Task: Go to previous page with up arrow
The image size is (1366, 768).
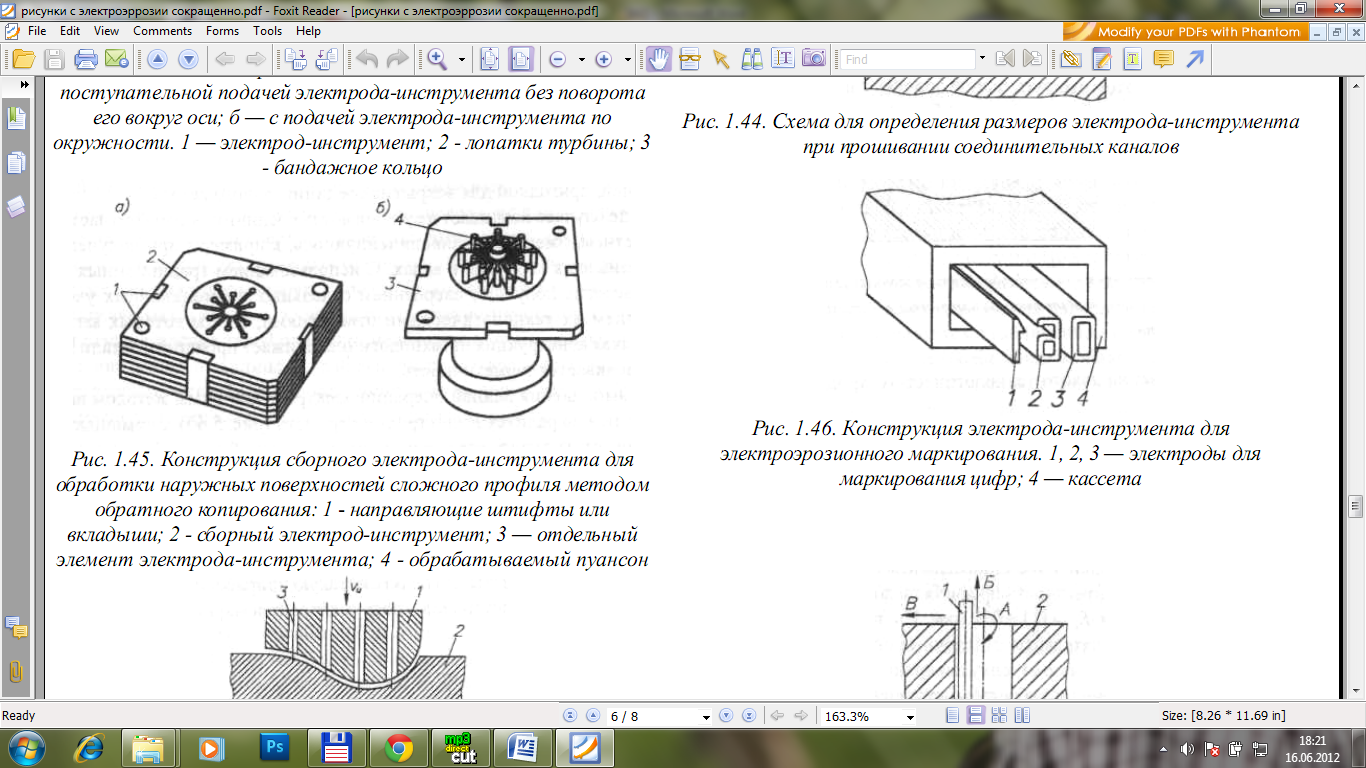Action: tap(157, 59)
